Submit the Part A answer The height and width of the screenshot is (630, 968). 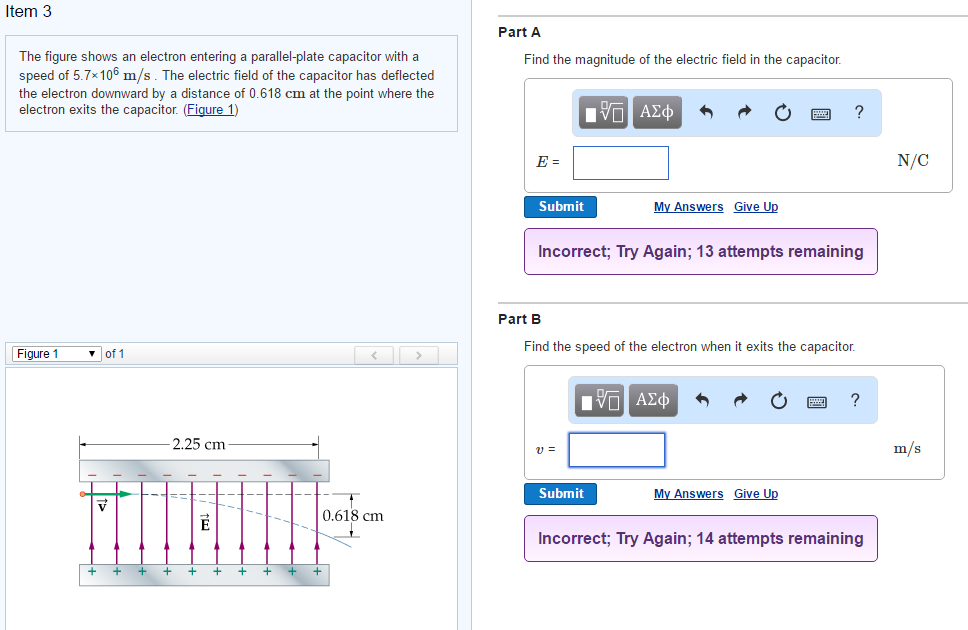coord(561,207)
